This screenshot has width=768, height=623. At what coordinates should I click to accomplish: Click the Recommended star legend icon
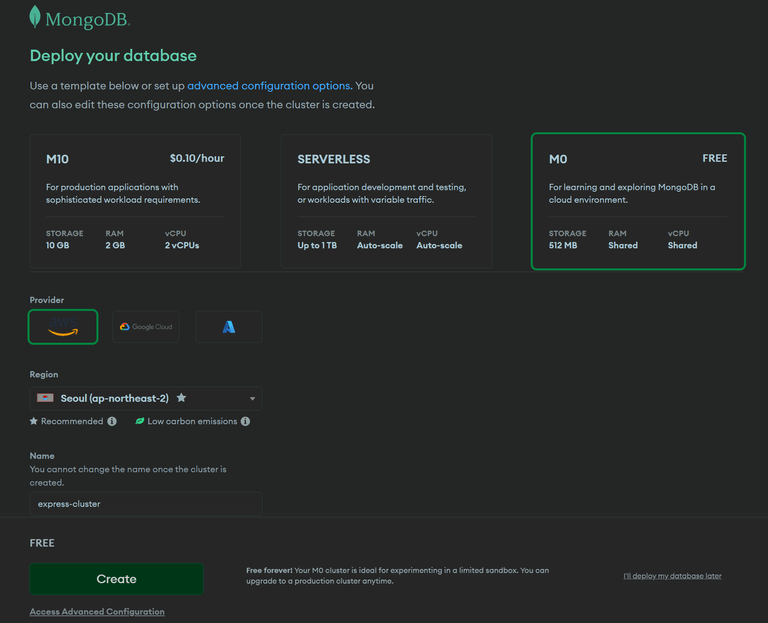tap(33, 421)
